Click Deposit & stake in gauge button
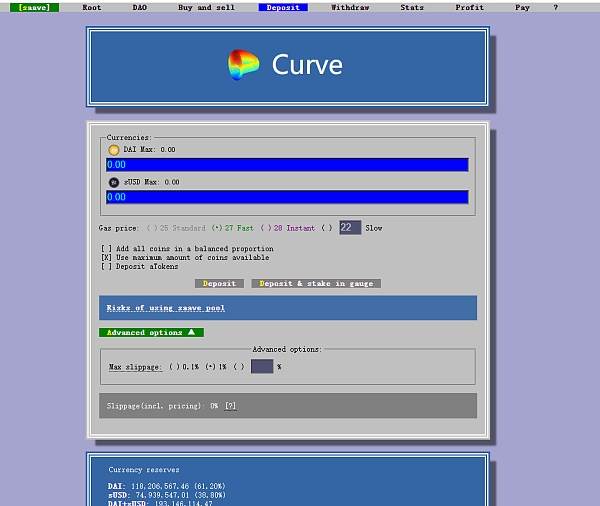The height and width of the screenshot is (506, 600). [x=316, y=284]
